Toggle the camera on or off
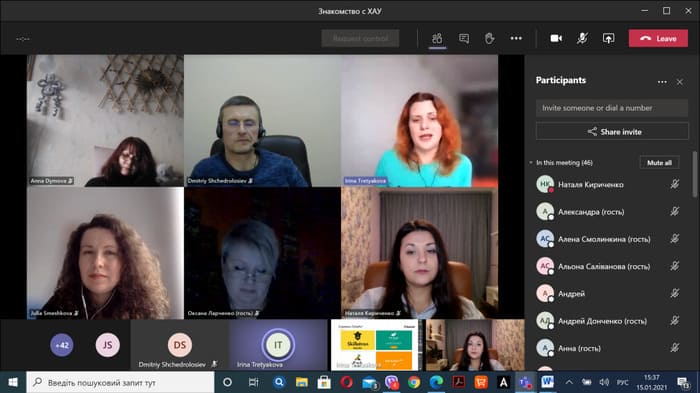The image size is (700, 393). pyautogui.click(x=556, y=39)
